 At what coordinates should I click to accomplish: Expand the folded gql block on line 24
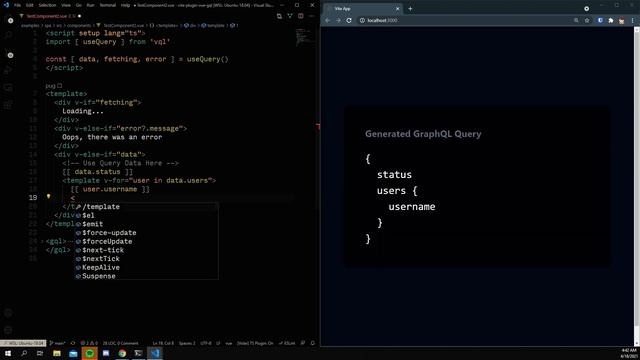pos(42,241)
